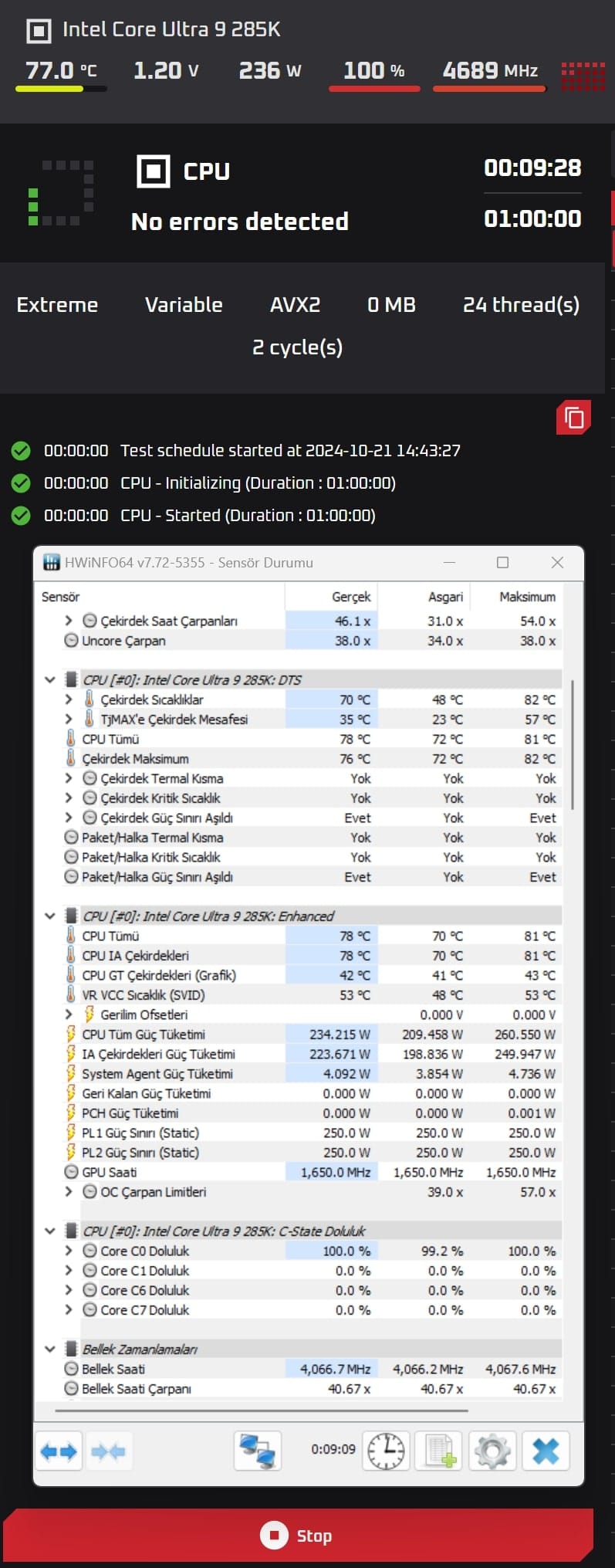Click the Maksimum column header
Screen dimensions: 615x1568
tap(527, 597)
